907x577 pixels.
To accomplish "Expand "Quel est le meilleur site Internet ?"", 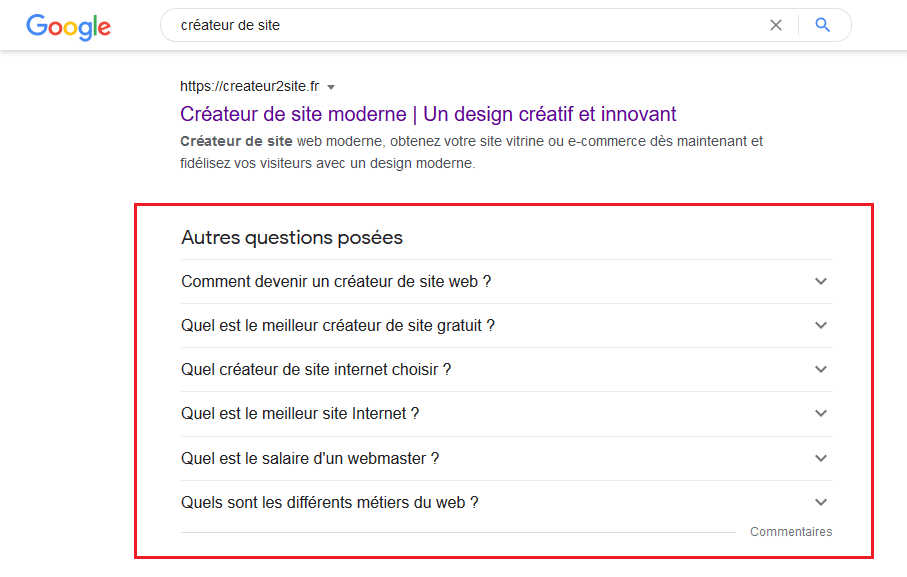I will 507,413.
